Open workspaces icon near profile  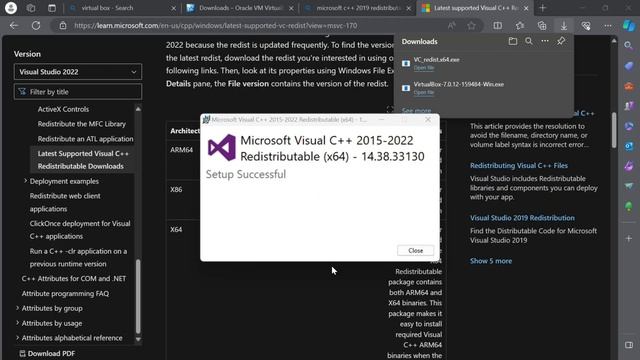click(x=31, y=8)
